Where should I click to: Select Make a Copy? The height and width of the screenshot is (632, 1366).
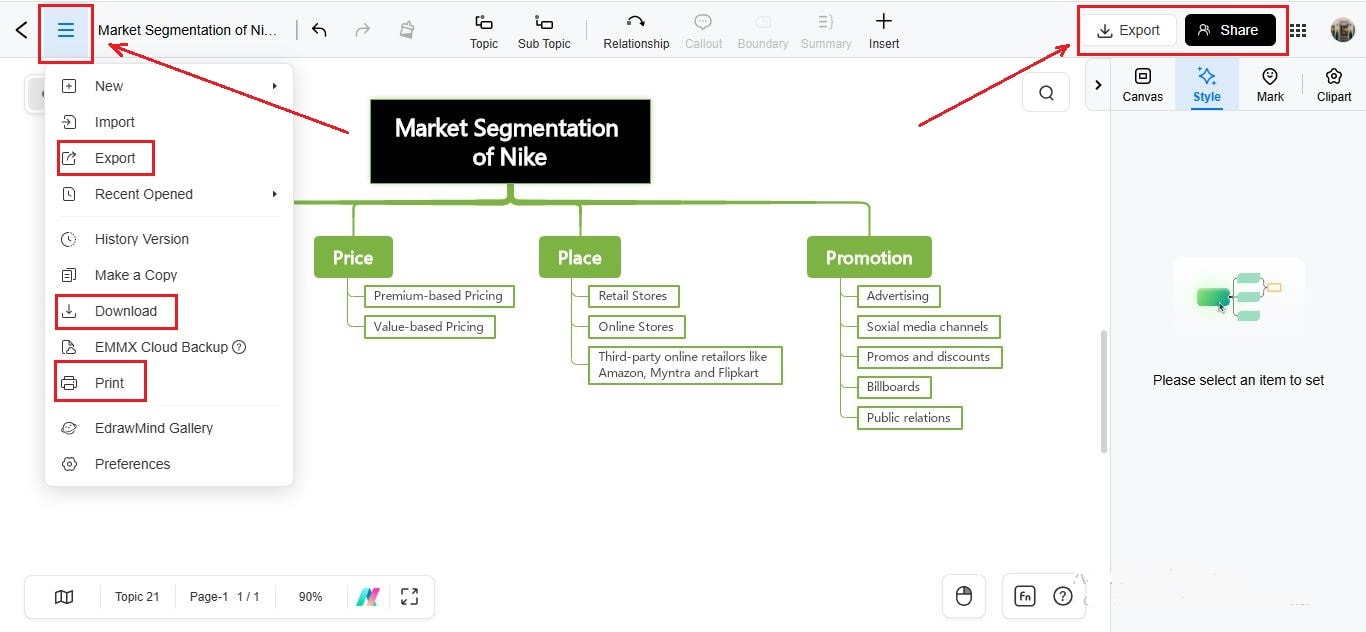(x=169, y=275)
